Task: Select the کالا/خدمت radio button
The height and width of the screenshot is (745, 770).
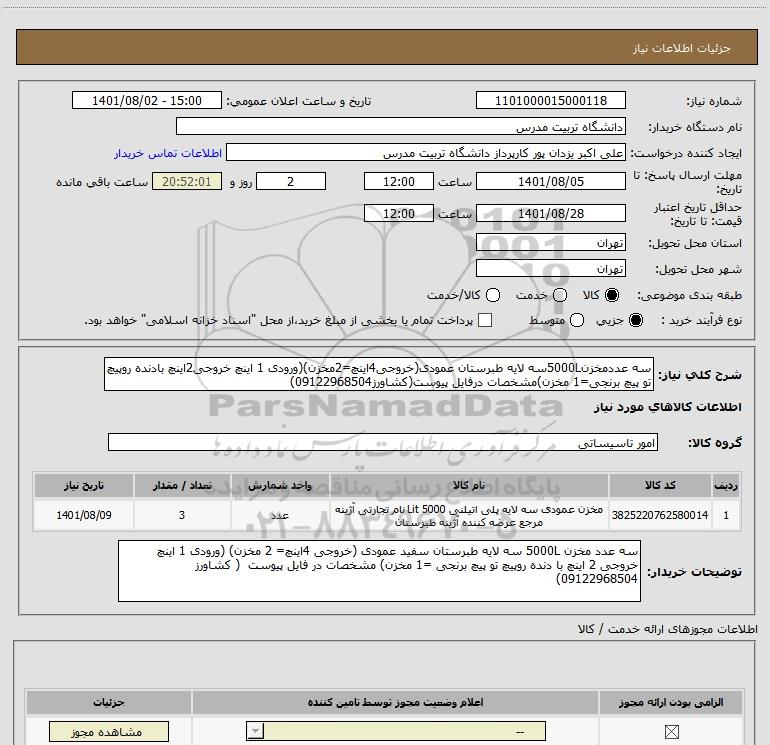Action: pos(493,295)
